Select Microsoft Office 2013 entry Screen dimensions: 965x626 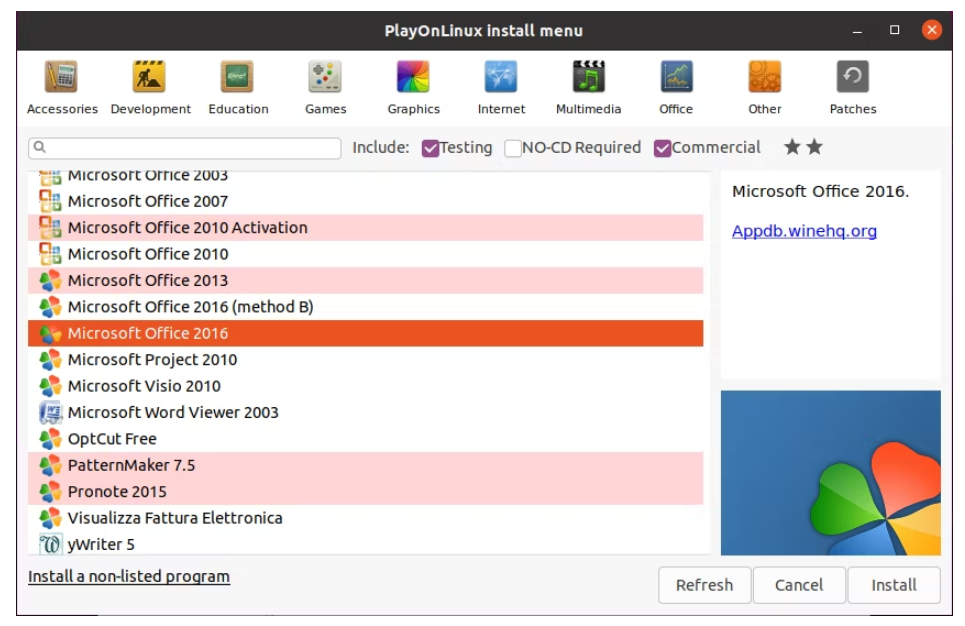click(366, 281)
